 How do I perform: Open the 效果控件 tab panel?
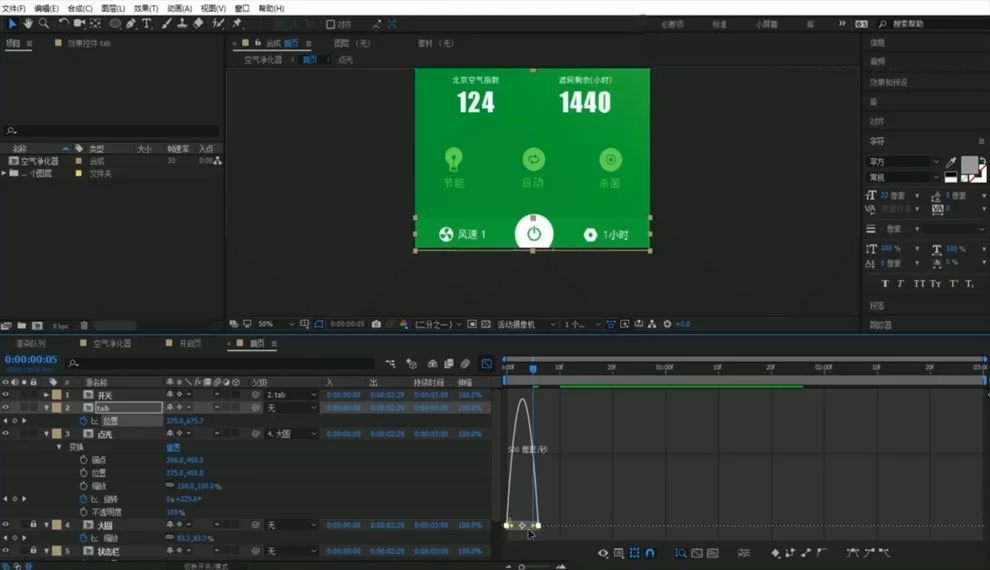[x=88, y=44]
